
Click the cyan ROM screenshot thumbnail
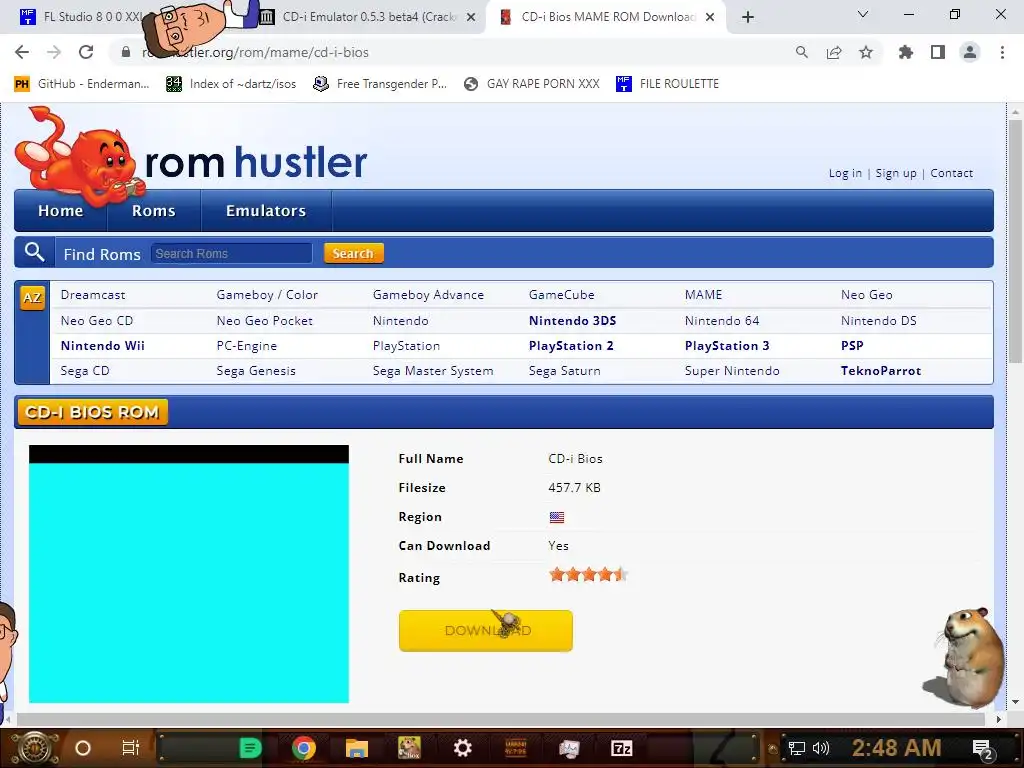click(189, 574)
